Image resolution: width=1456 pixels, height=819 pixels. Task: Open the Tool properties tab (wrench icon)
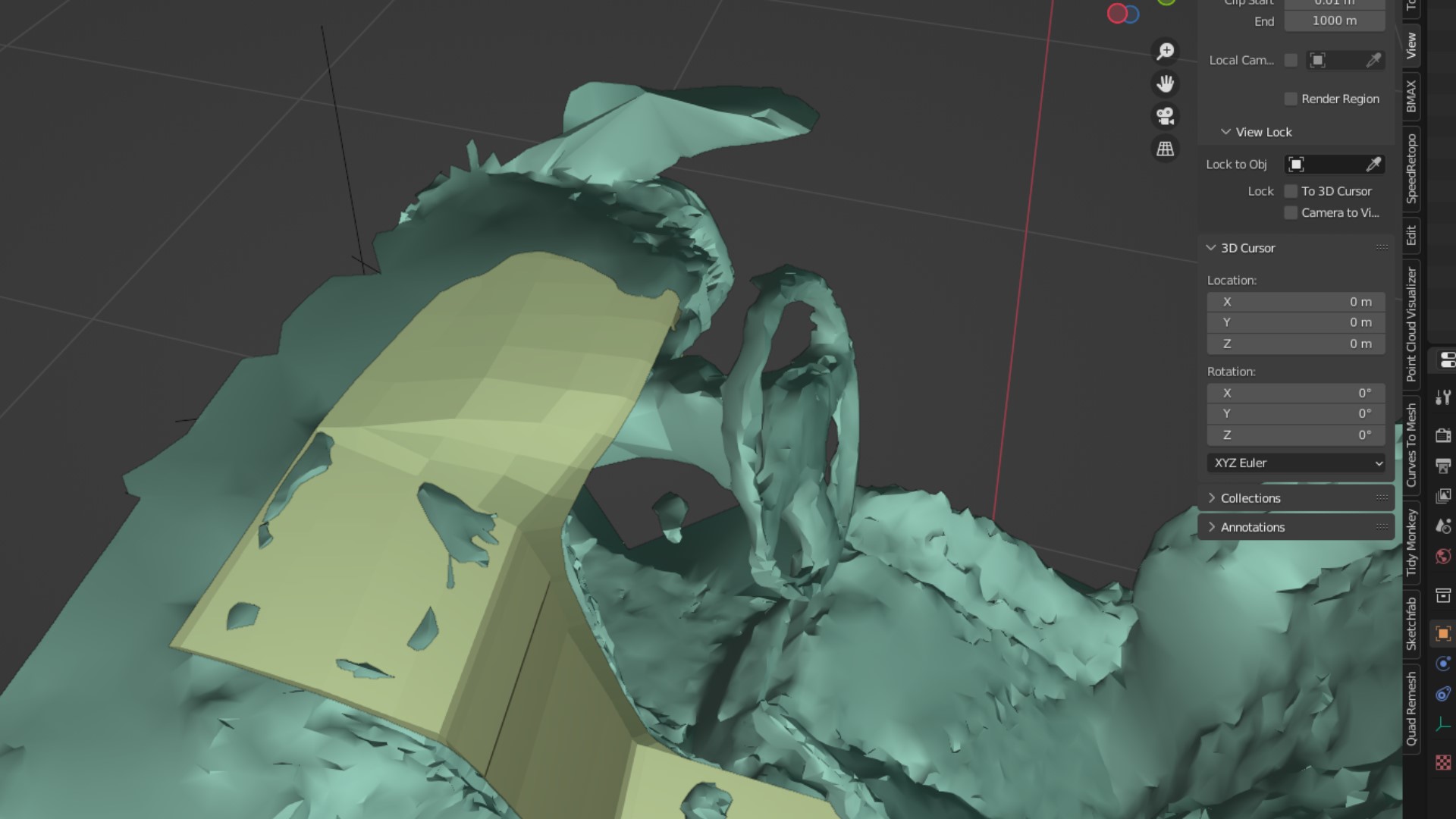pyautogui.click(x=1442, y=397)
